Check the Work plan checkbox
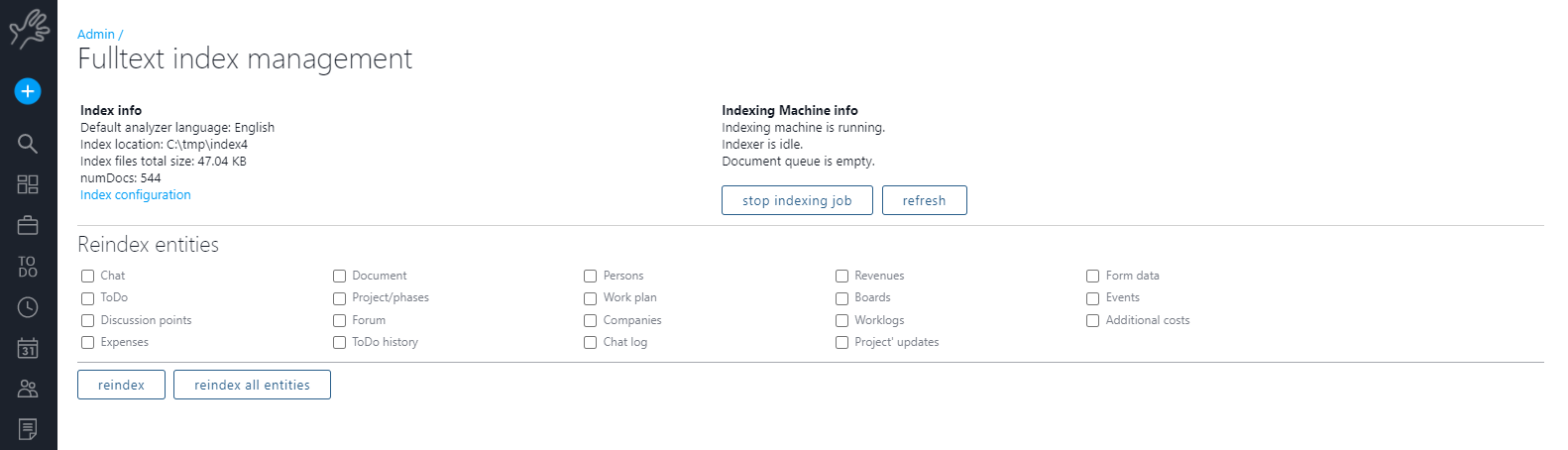The image size is (1568, 450). click(x=591, y=298)
